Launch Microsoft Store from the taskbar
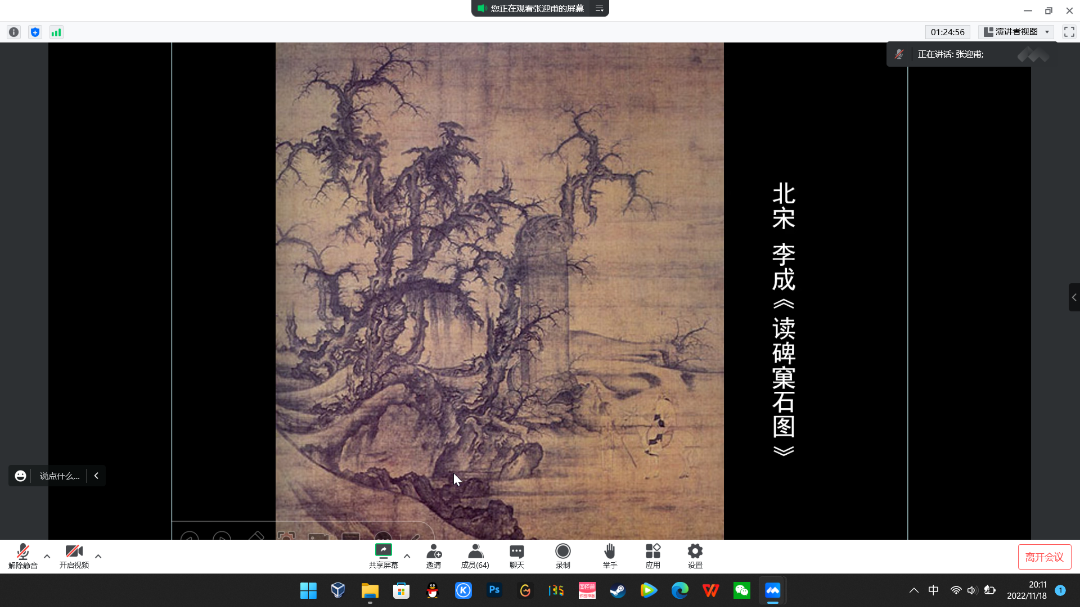 point(401,590)
